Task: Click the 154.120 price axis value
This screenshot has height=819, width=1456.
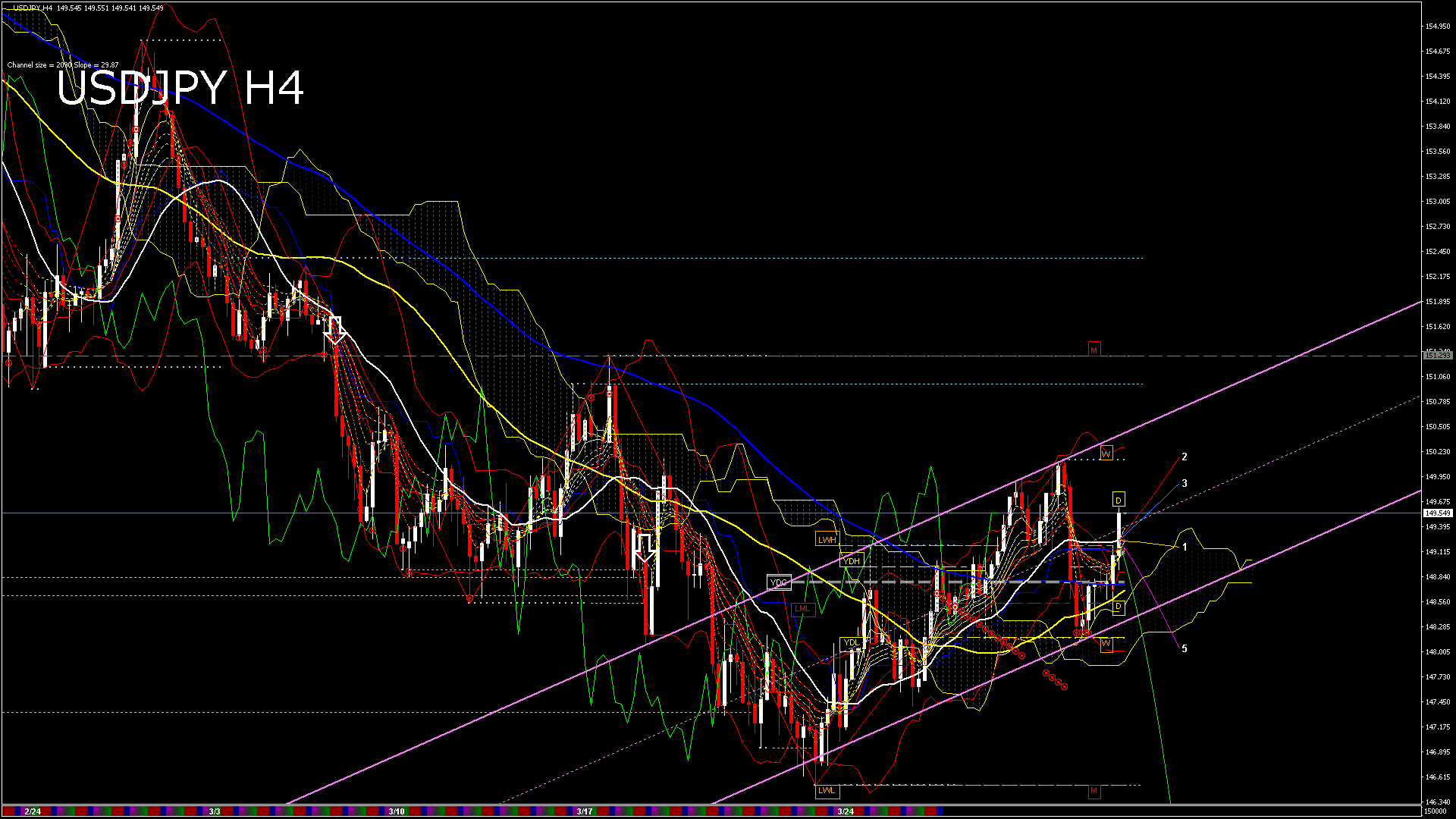Action: [x=1438, y=102]
